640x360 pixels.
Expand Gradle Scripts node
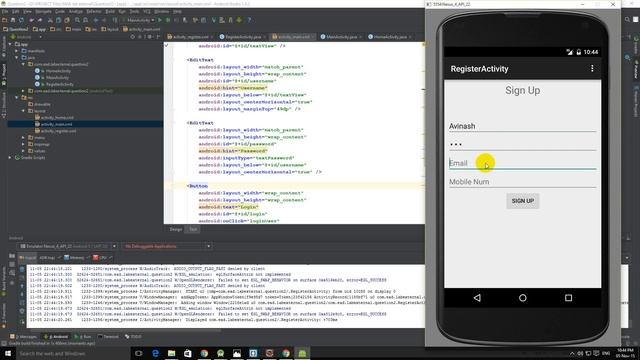(x=10, y=158)
